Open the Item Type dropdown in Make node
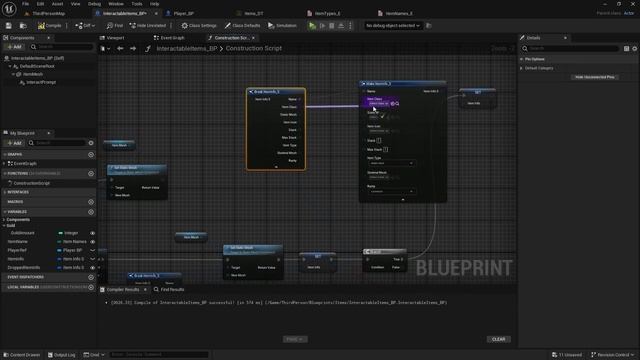The height and width of the screenshot is (360, 640). coord(391,163)
